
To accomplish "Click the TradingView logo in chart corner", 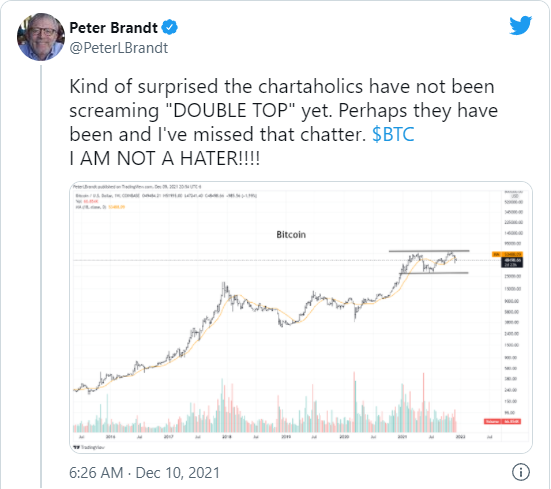I will tap(89, 447).
